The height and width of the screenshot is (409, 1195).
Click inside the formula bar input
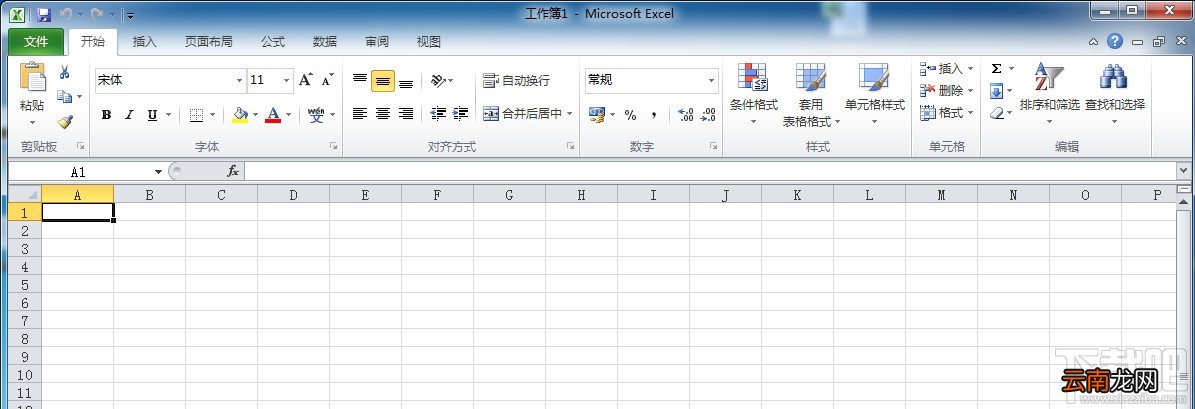click(x=710, y=171)
